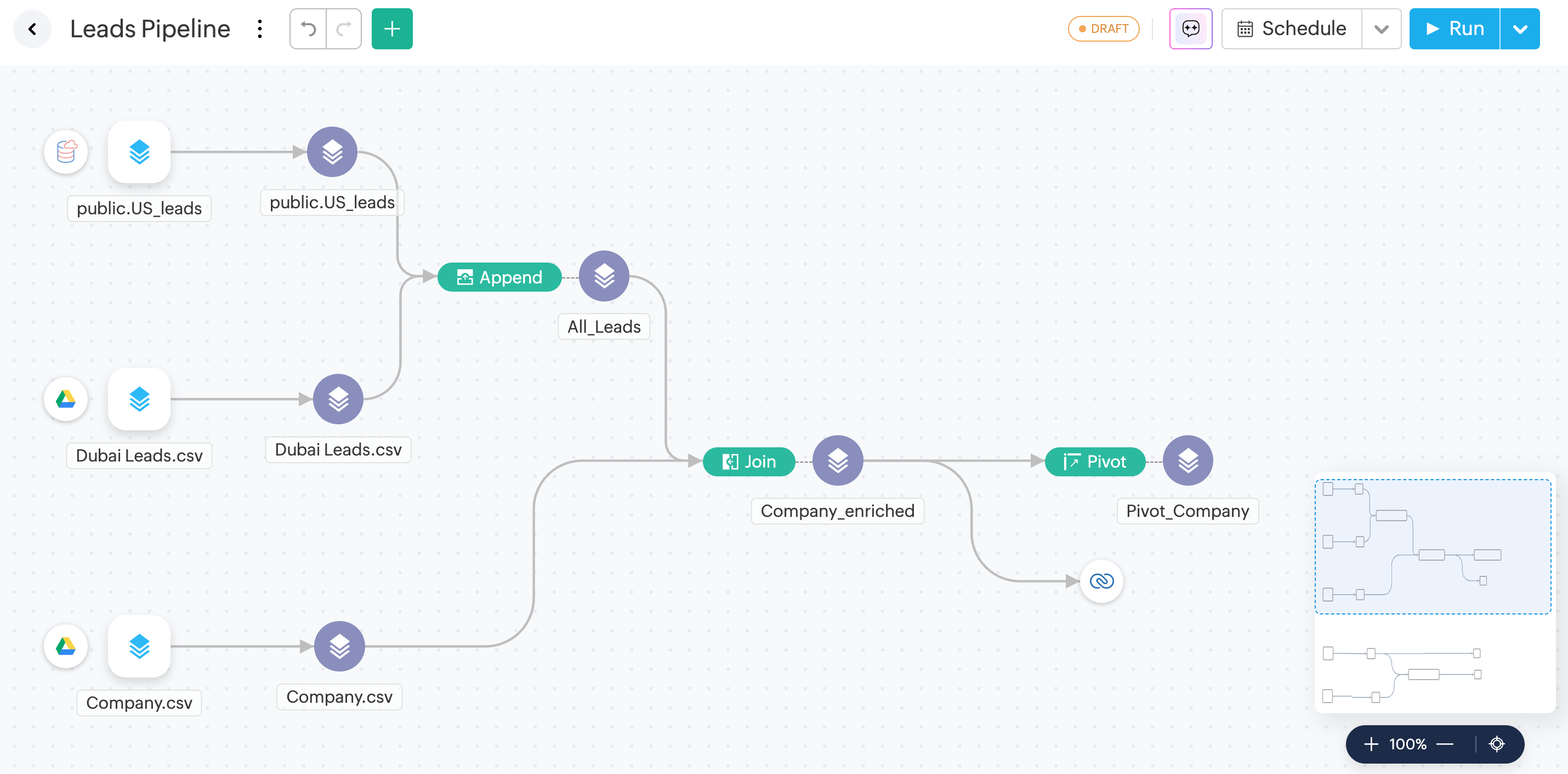Screen dimensions: 1568x774
Task: Click the fit-to-screen target icon
Action: point(1497,743)
